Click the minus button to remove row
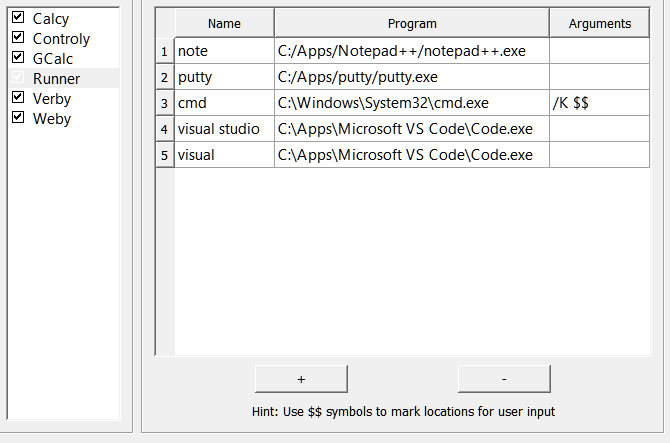The height and width of the screenshot is (443, 670). pyautogui.click(x=504, y=379)
